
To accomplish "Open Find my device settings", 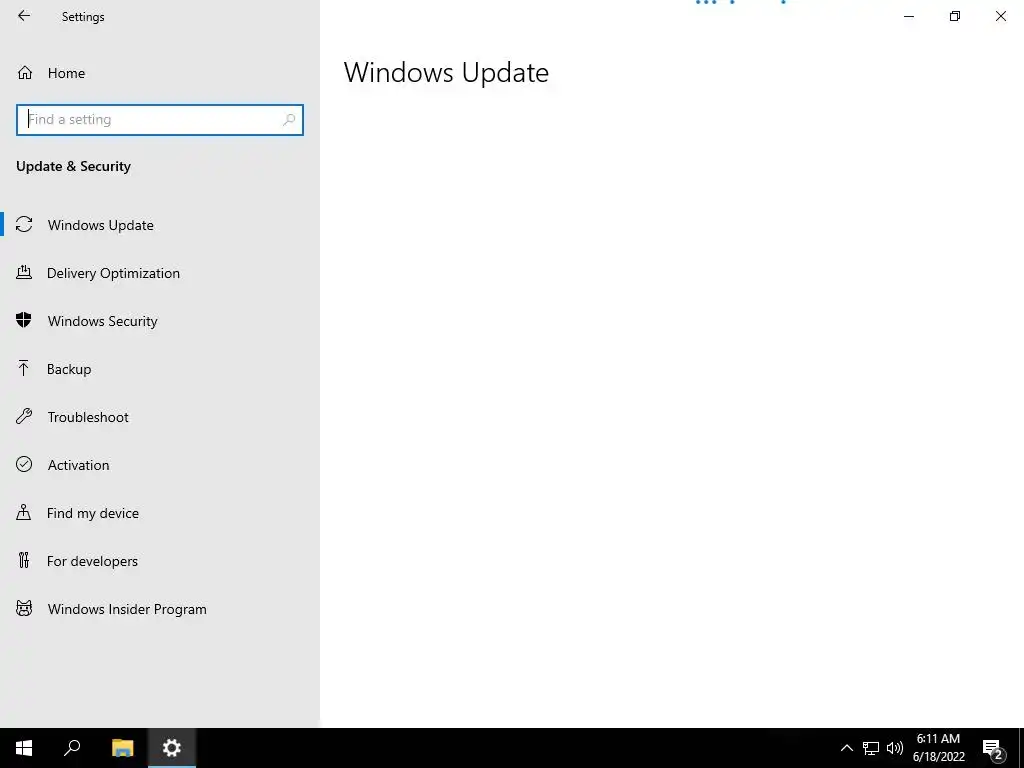I will click(160, 513).
